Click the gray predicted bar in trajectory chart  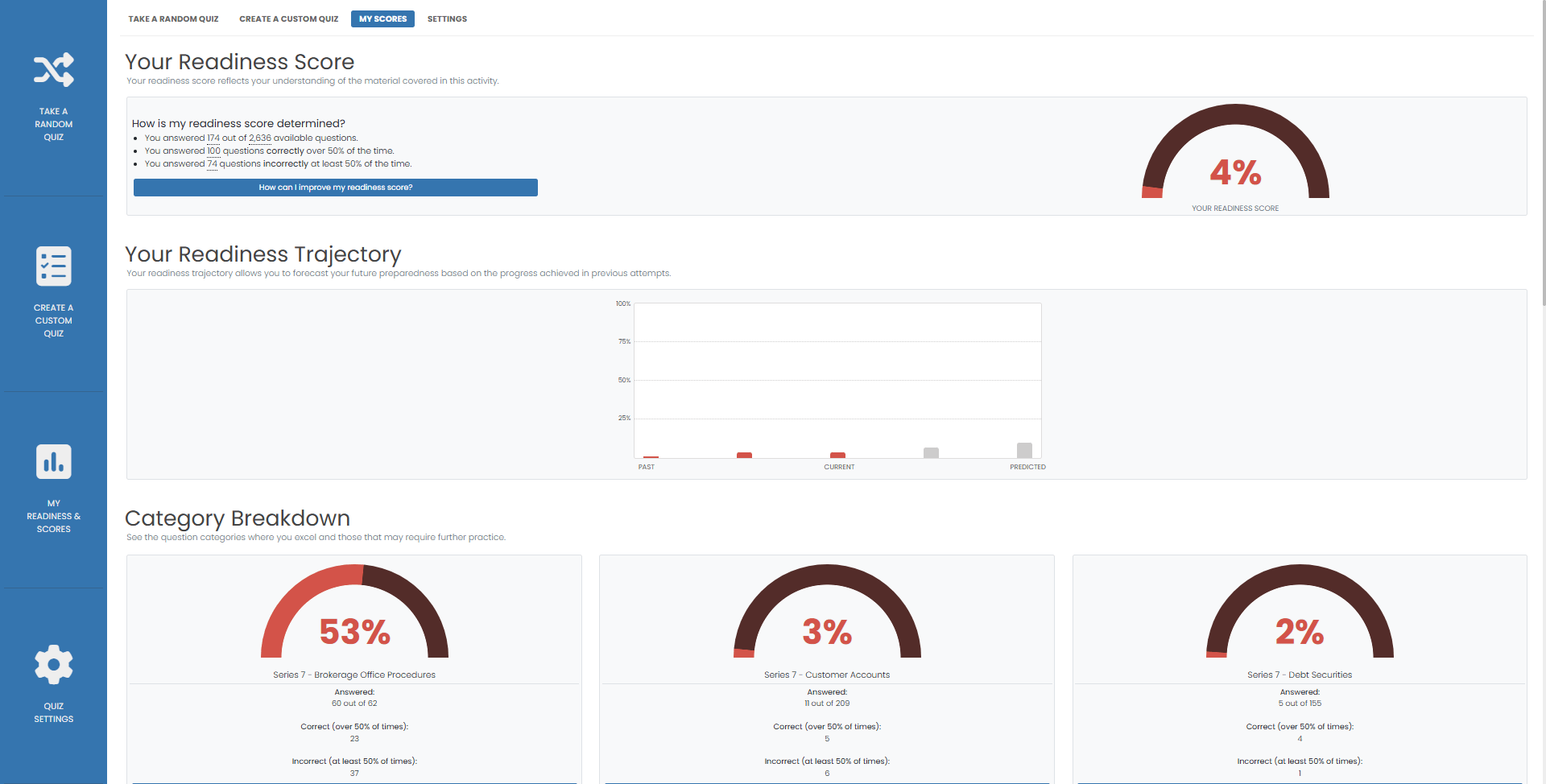(x=1024, y=451)
